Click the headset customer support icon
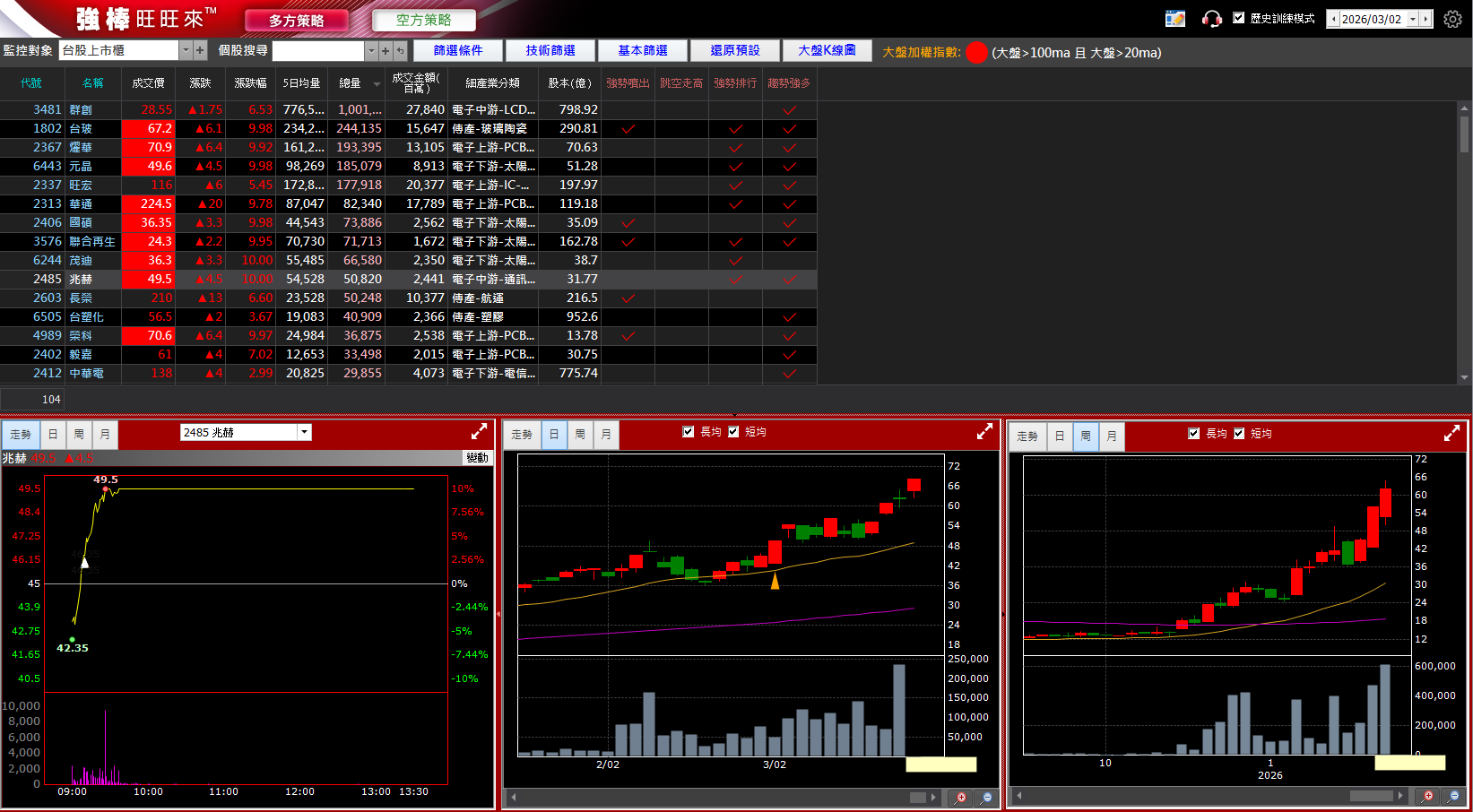The image size is (1473, 812). click(1211, 19)
